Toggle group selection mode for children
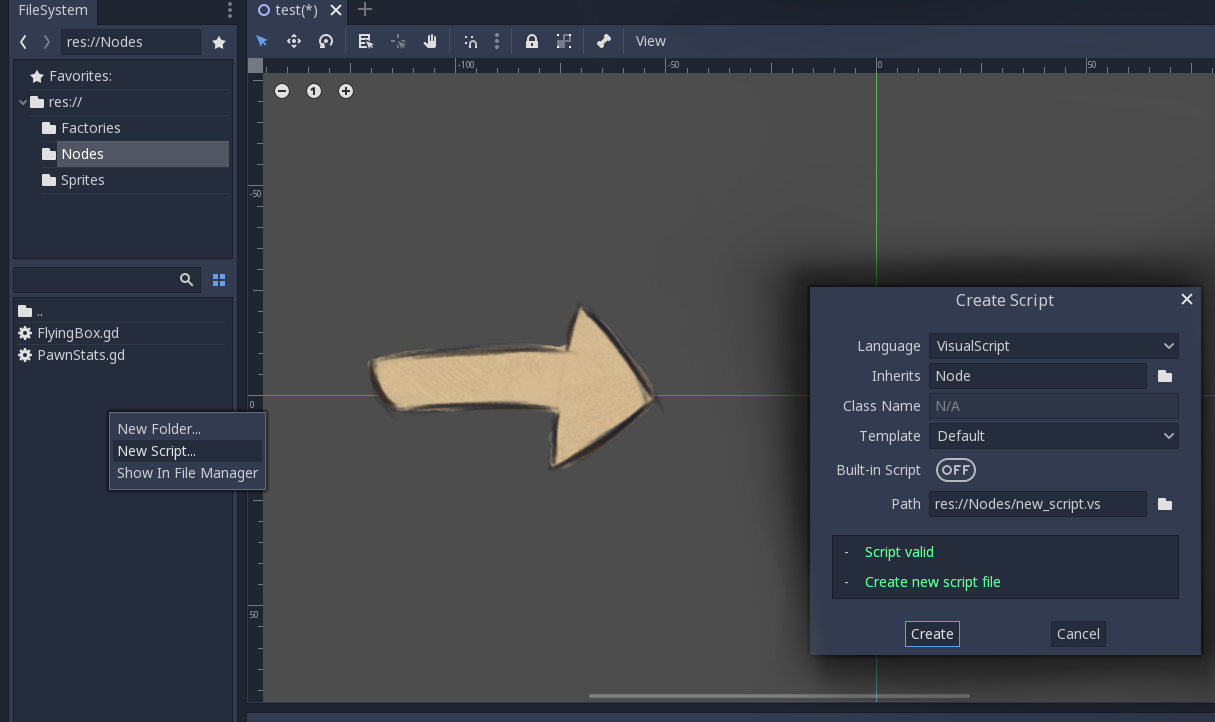This screenshot has width=1215, height=722. [x=563, y=41]
